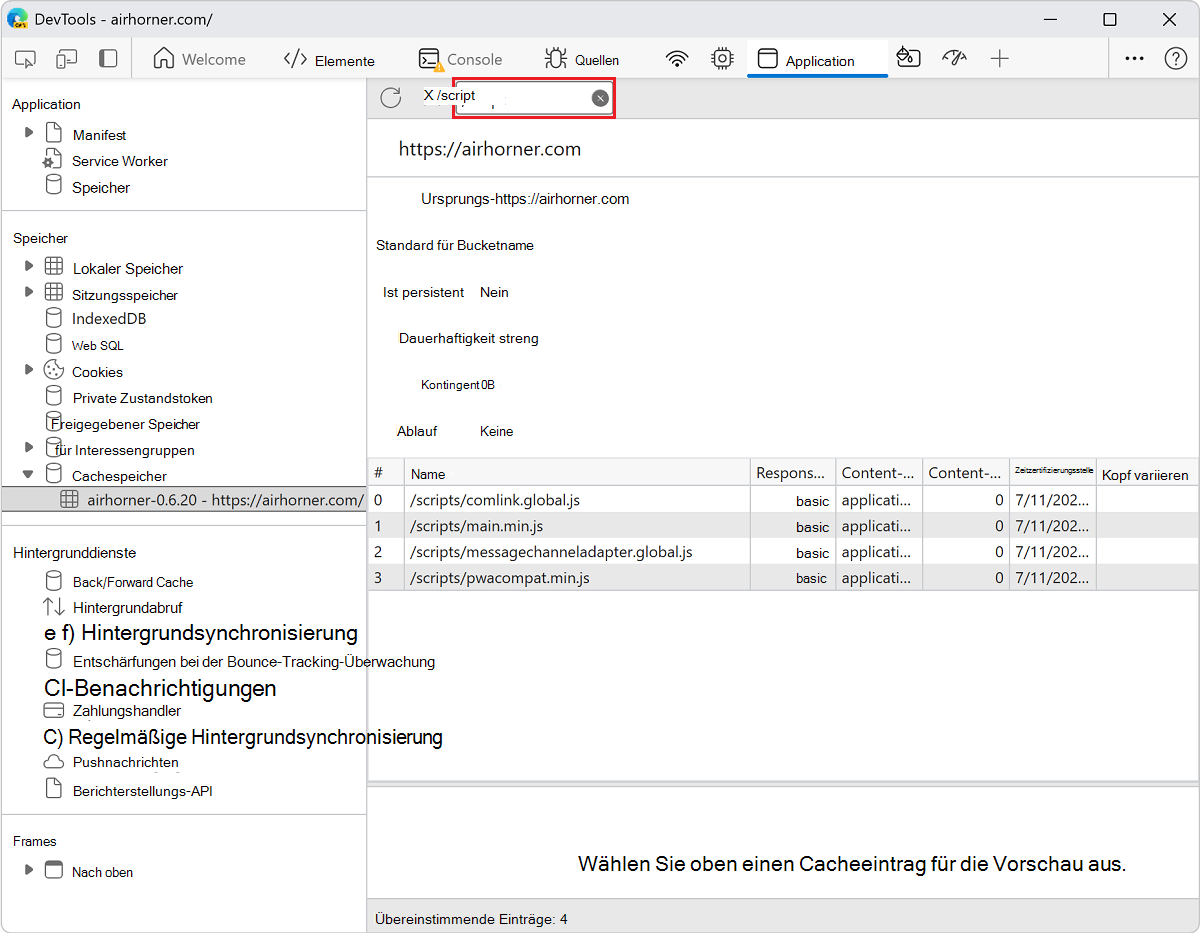Open Manifest in the sidebar

click(99, 135)
